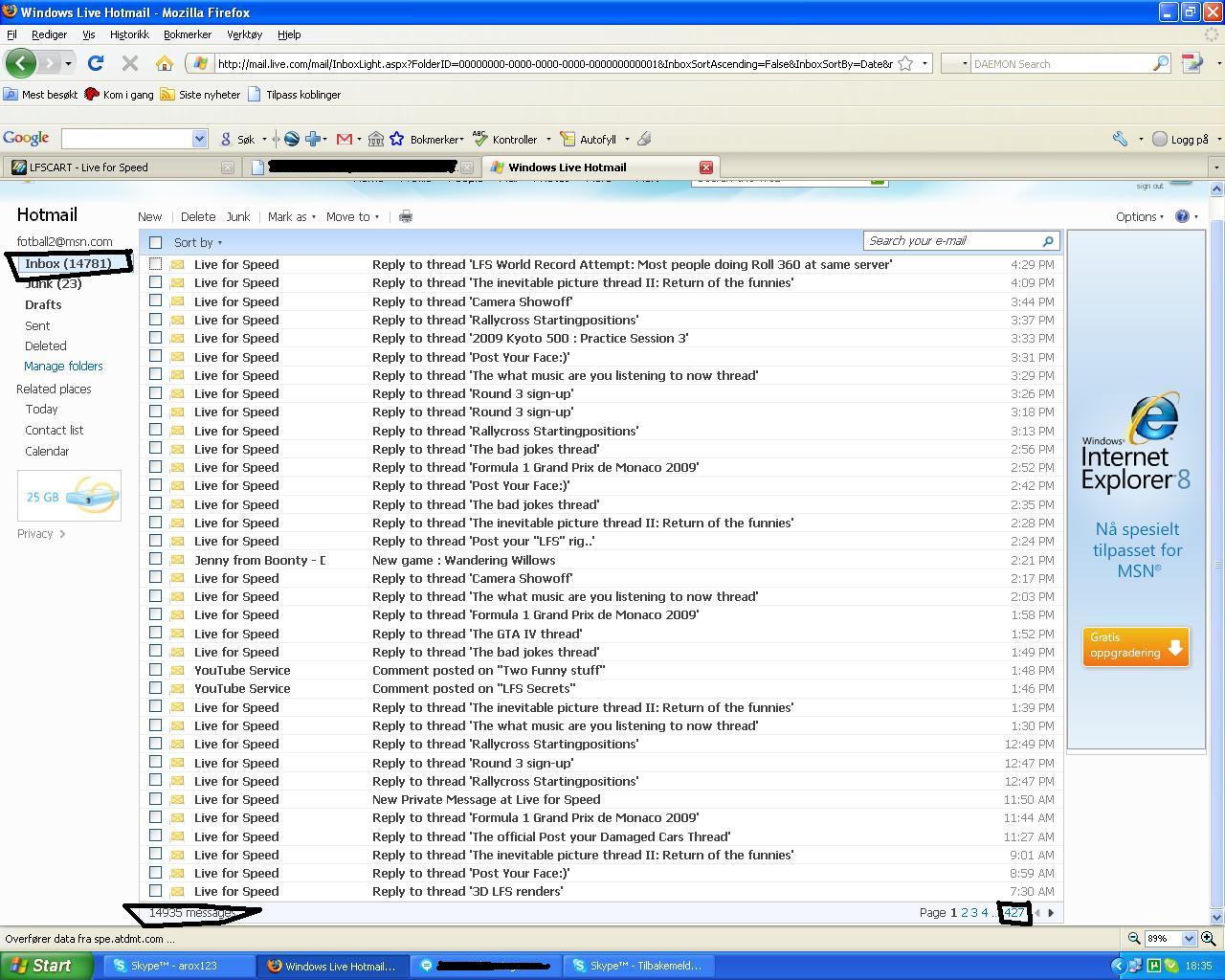Select checkbox for '2009 Kyoto 500' email
1225x980 pixels.
(x=155, y=338)
